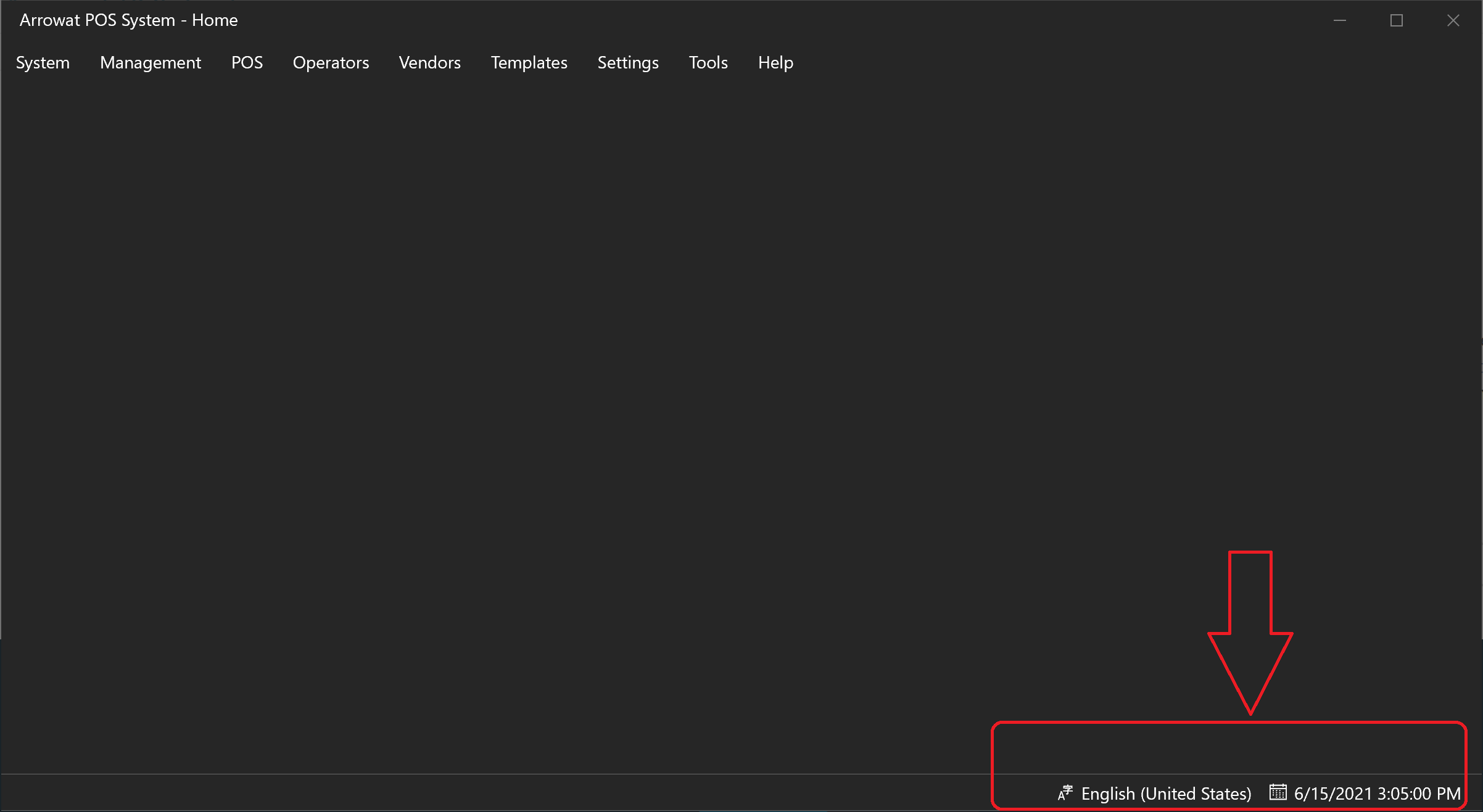
Task: Click the language translate icon in status bar
Action: pyautogui.click(x=1065, y=793)
